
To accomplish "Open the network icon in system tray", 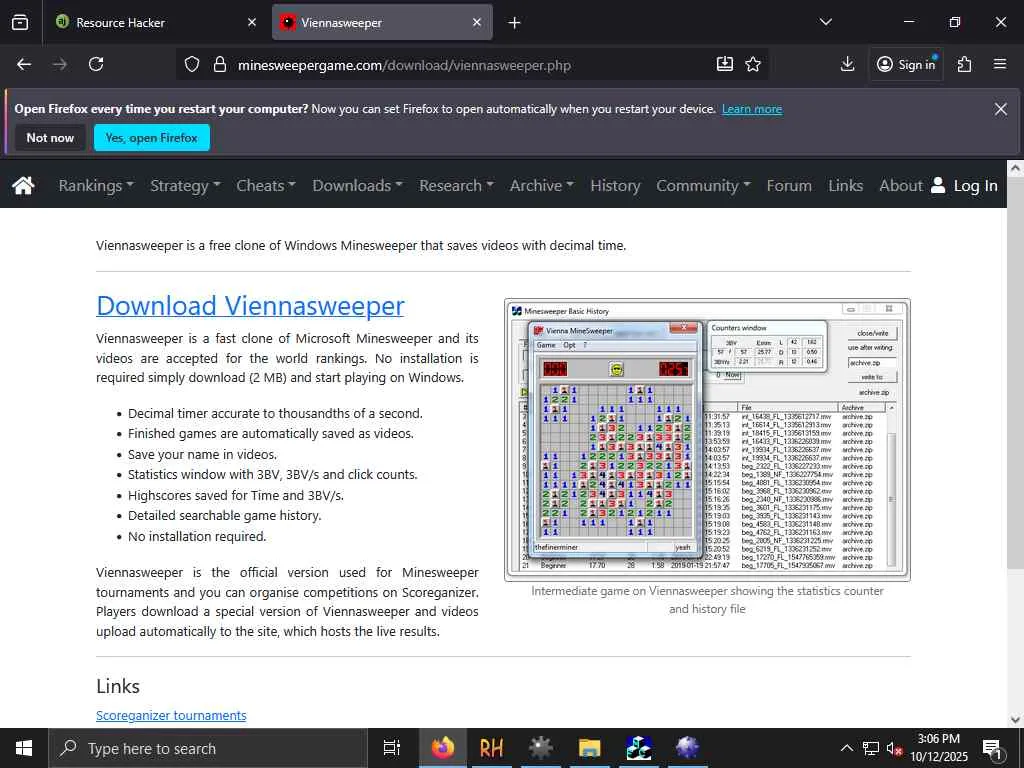I will point(871,748).
